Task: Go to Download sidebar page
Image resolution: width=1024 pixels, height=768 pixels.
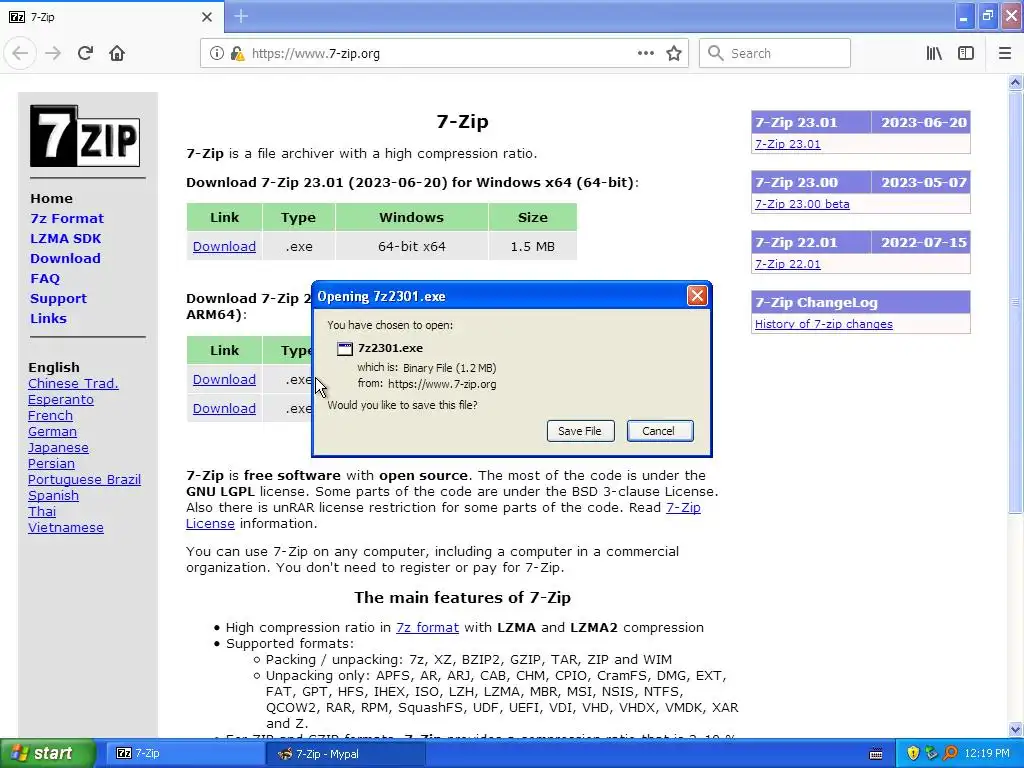Action: tap(65, 259)
